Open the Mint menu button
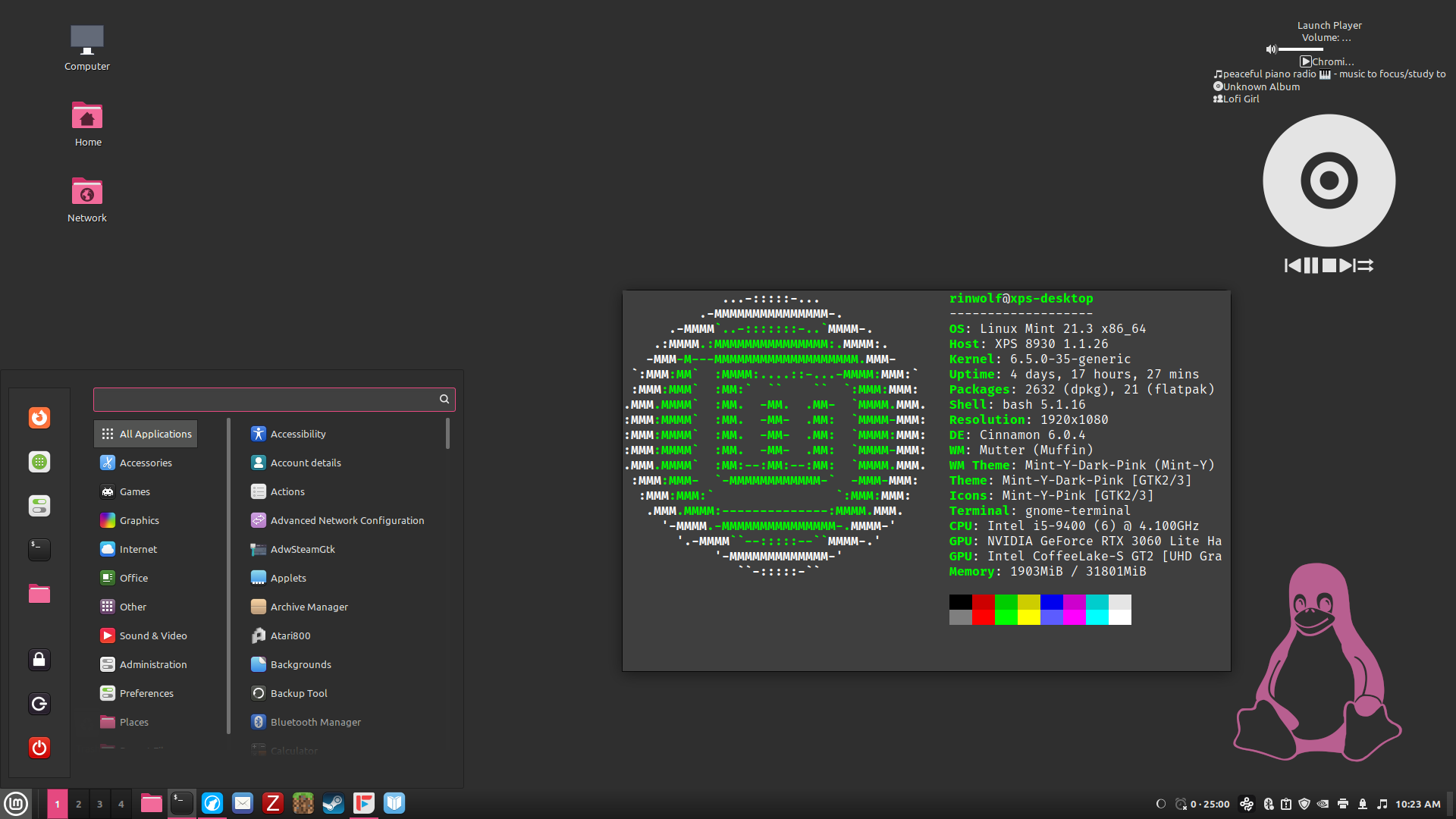 16,803
